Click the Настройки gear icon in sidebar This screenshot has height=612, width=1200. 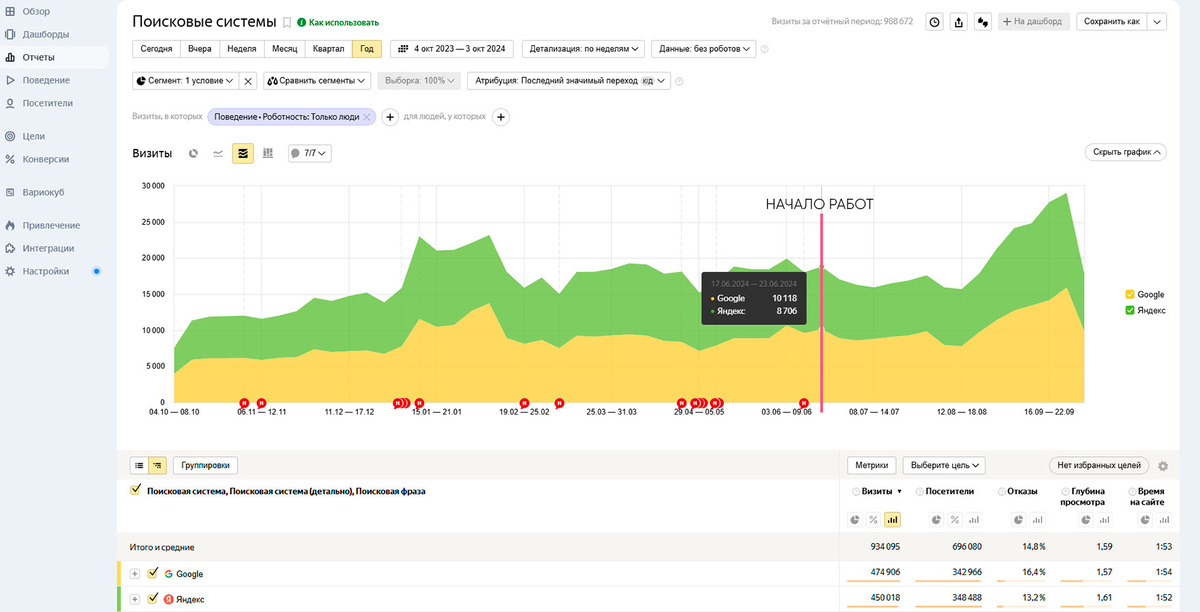pyautogui.click(x=10, y=271)
